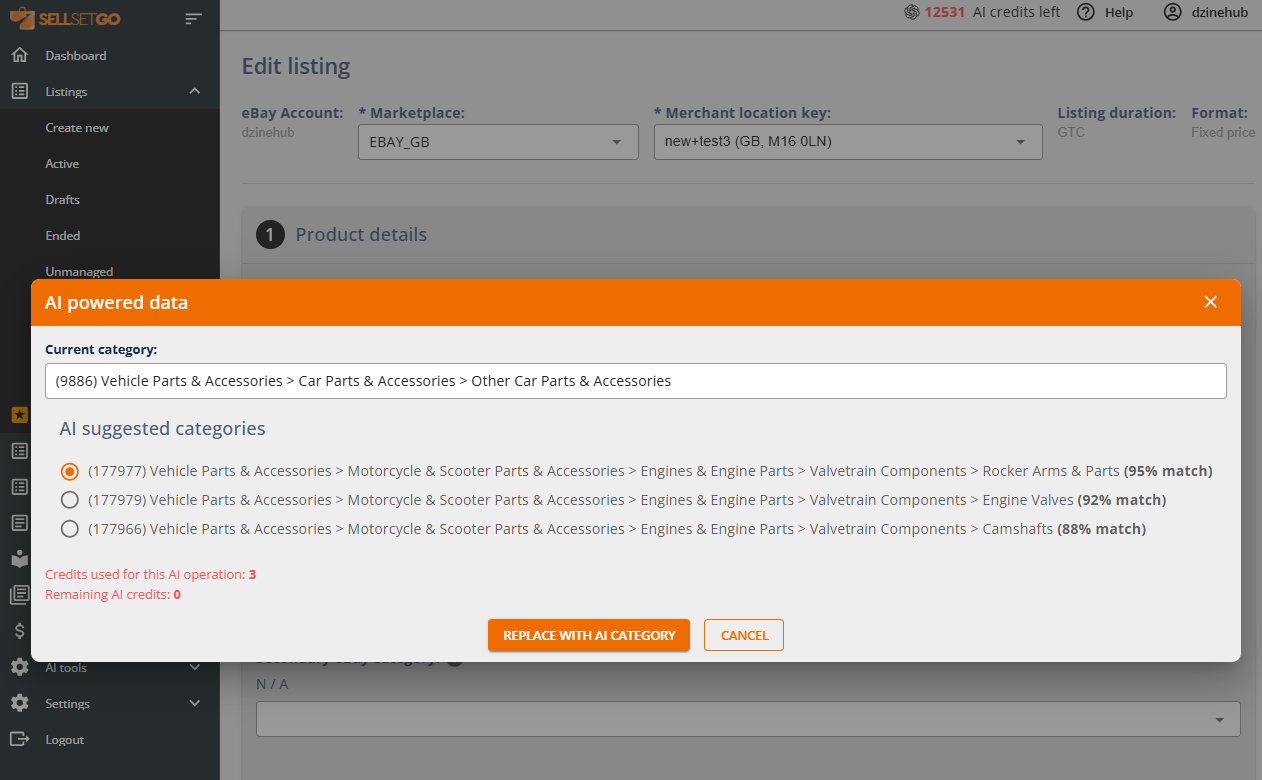
Task: Open the Marketplace EBAY_GB dropdown
Action: (497, 142)
